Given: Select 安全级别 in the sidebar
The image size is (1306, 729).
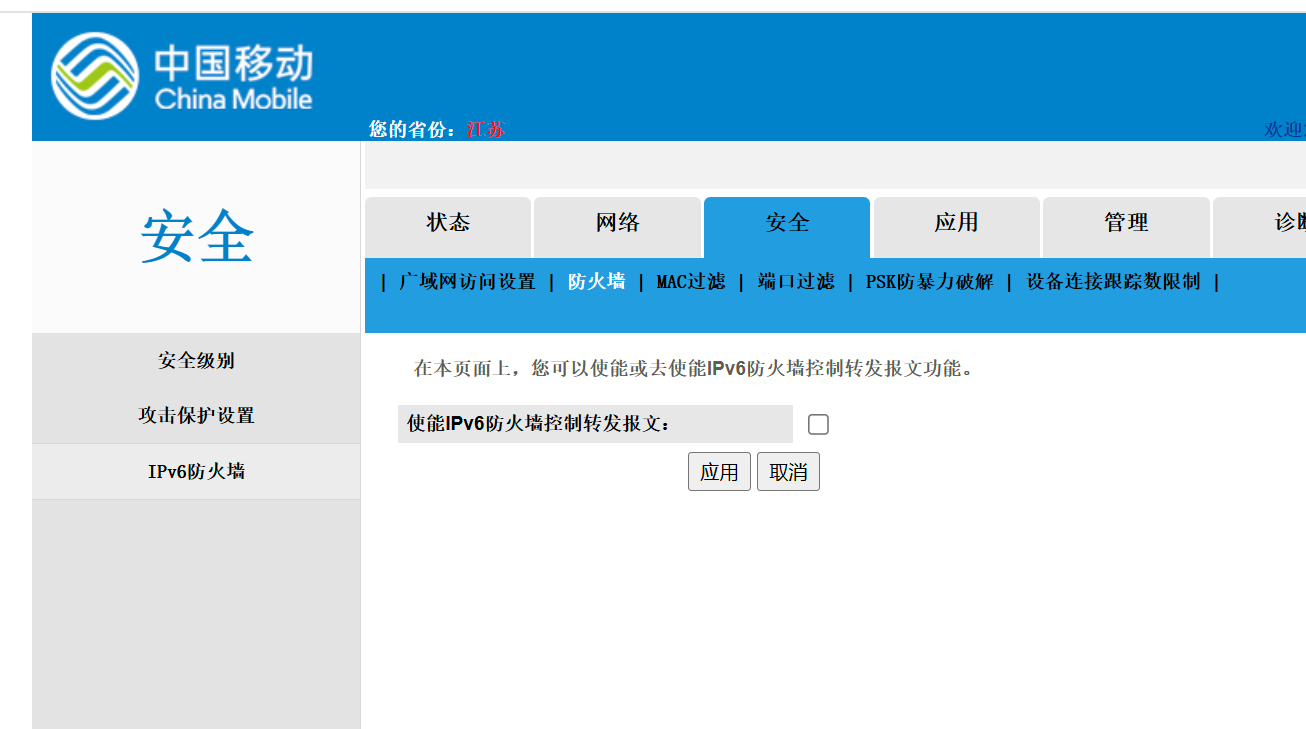Looking at the screenshot, I should [x=196, y=361].
